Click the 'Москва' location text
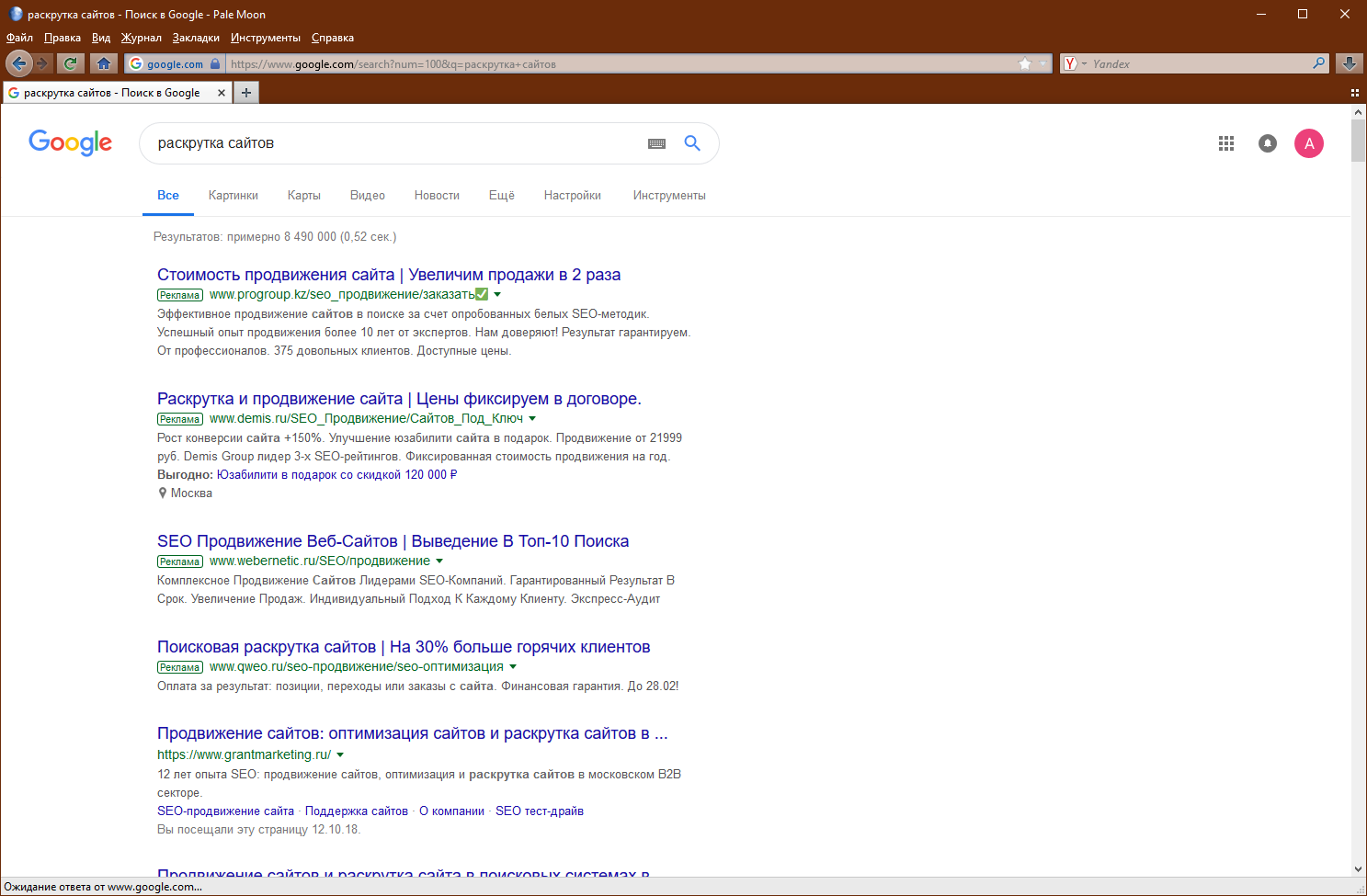 pos(191,493)
